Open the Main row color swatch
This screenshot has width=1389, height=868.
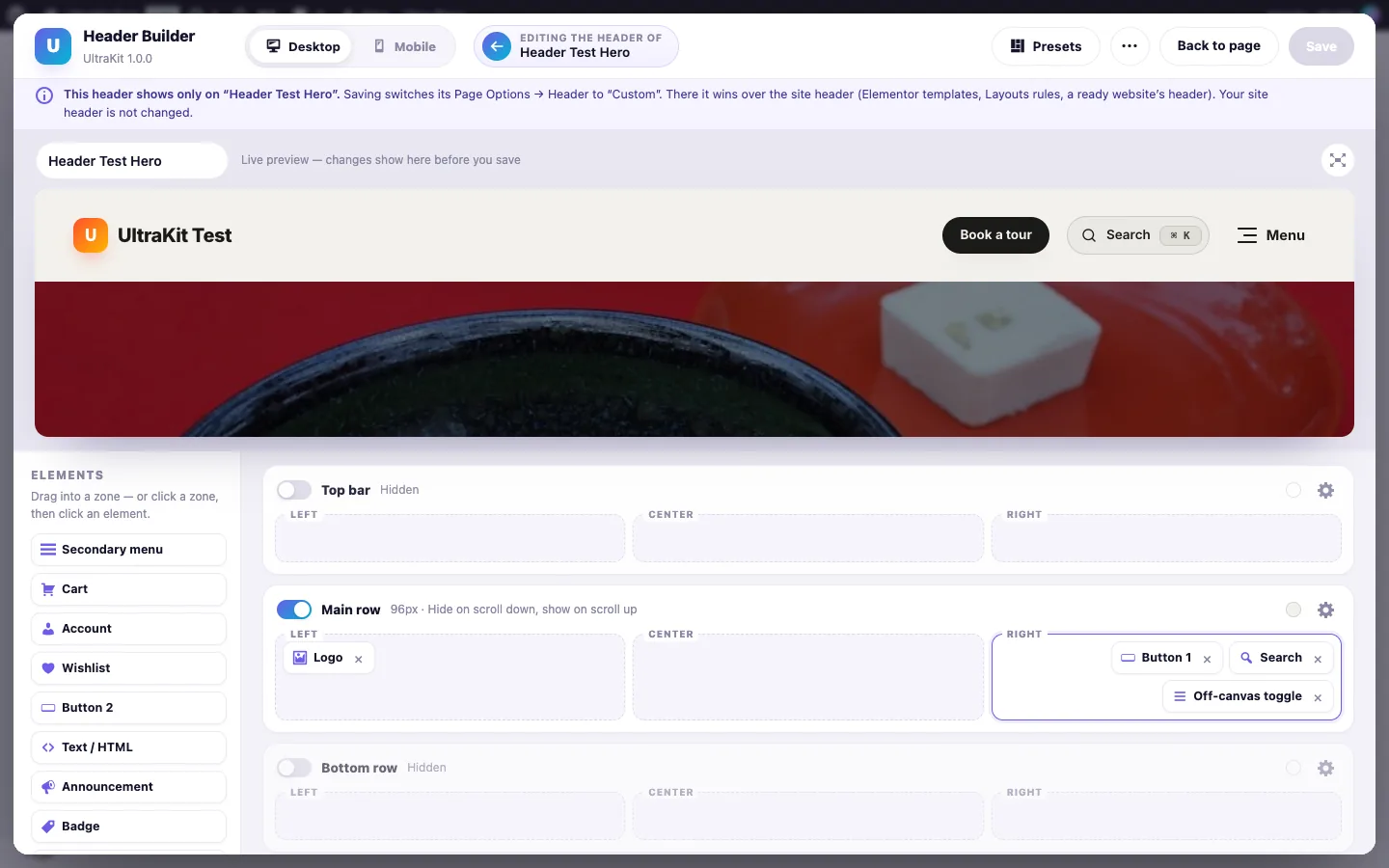1294,610
